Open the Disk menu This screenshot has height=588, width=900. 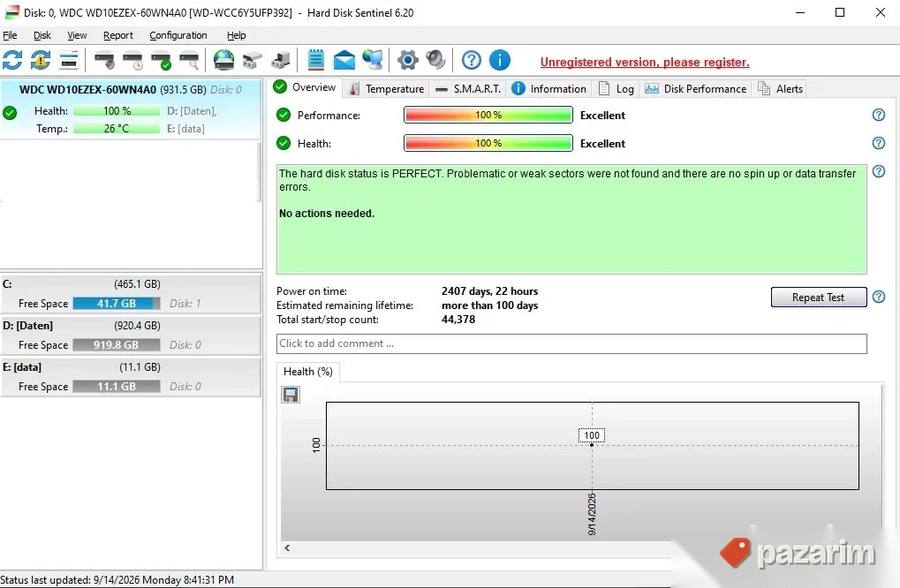click(x=42, y=36)
